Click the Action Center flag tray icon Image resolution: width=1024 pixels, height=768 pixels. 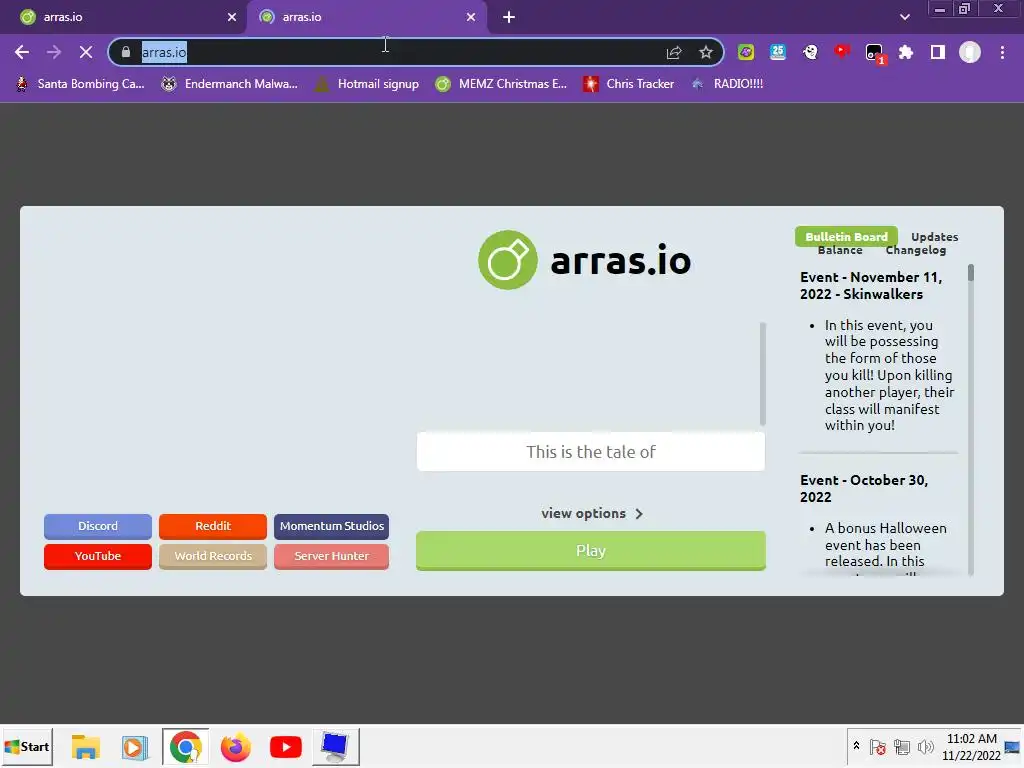pos(878,747)
